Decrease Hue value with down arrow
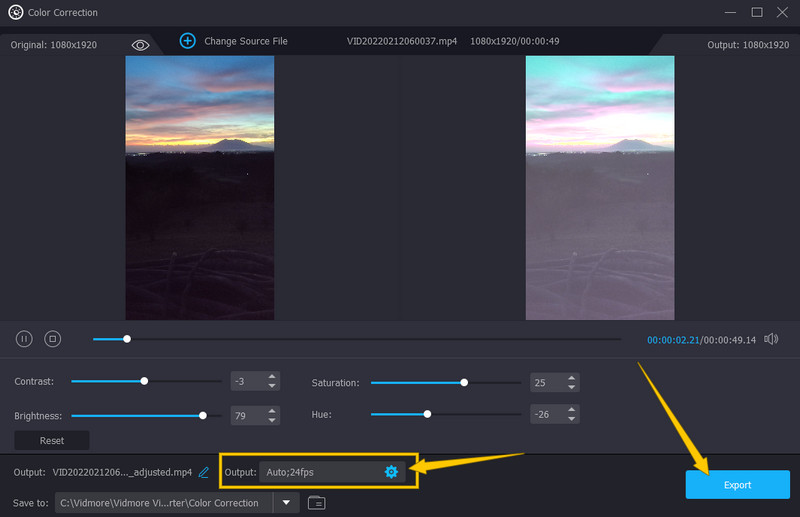Image resolution: width=800 pixels, height=517 pixels. [572, 419]
